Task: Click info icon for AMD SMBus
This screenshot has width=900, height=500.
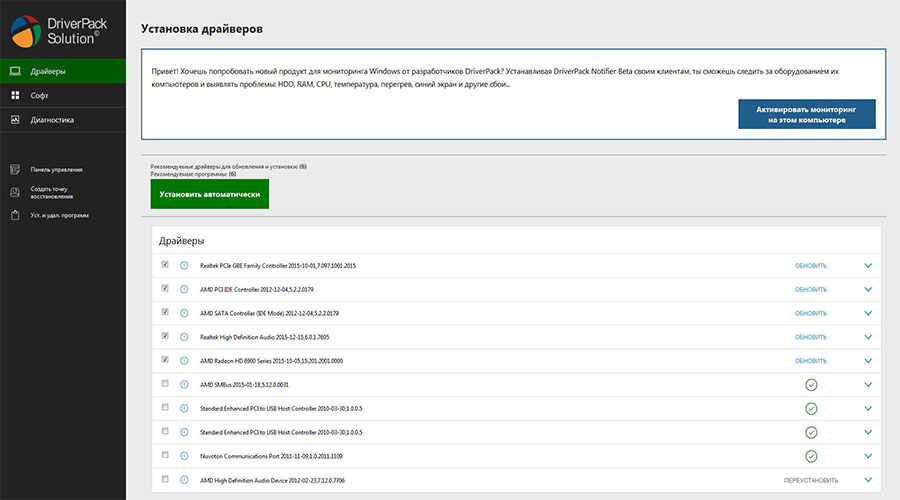Action: (x=184, y=385)
